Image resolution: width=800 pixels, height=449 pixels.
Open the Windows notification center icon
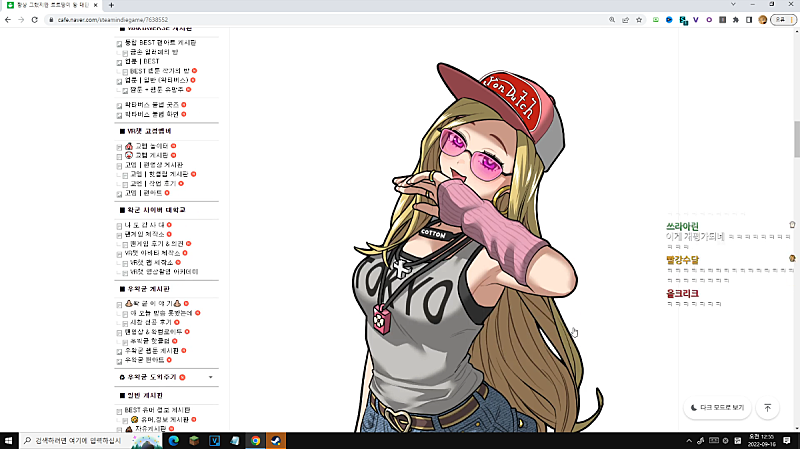[x=786, y=440]
